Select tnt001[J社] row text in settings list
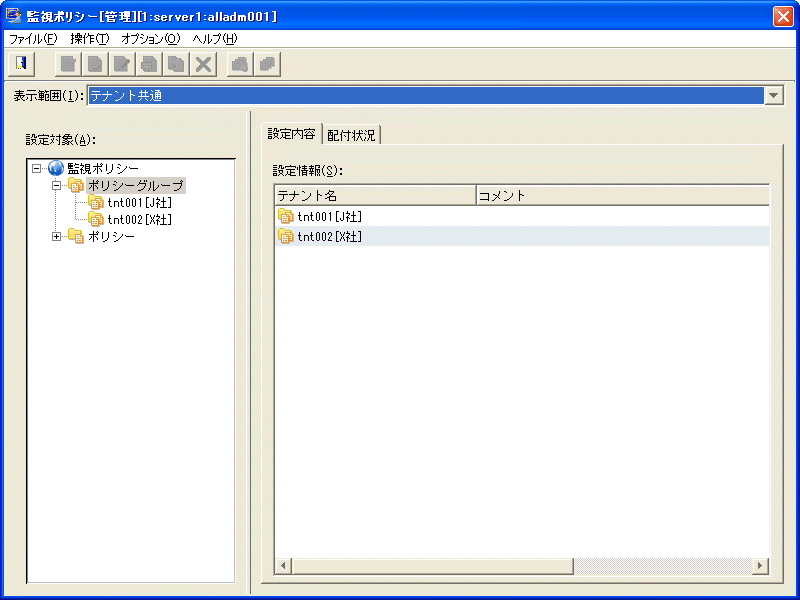Screen dimensions: 800x600 click(x=330, y=216)
